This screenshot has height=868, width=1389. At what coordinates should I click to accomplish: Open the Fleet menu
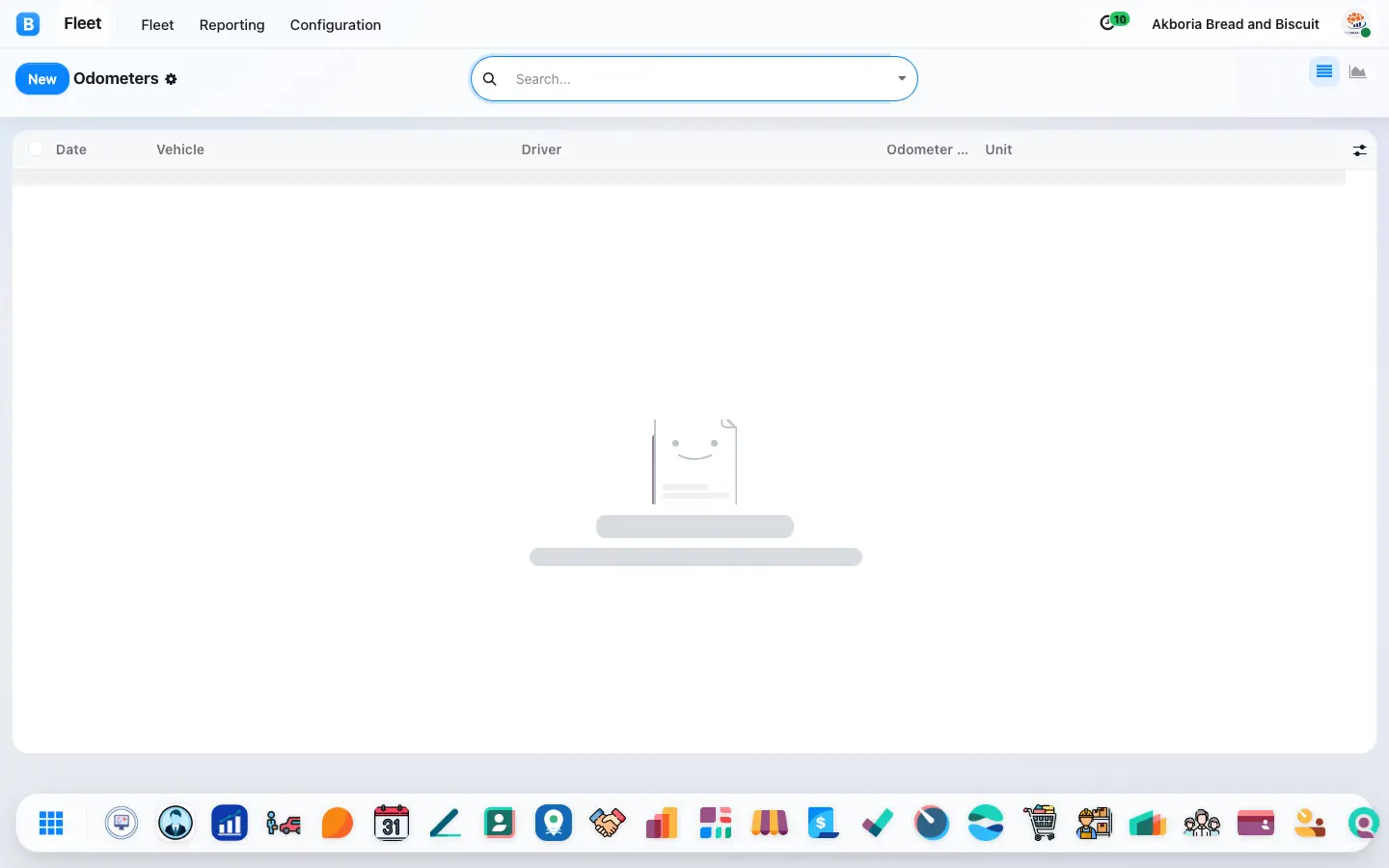coord(157,25)
